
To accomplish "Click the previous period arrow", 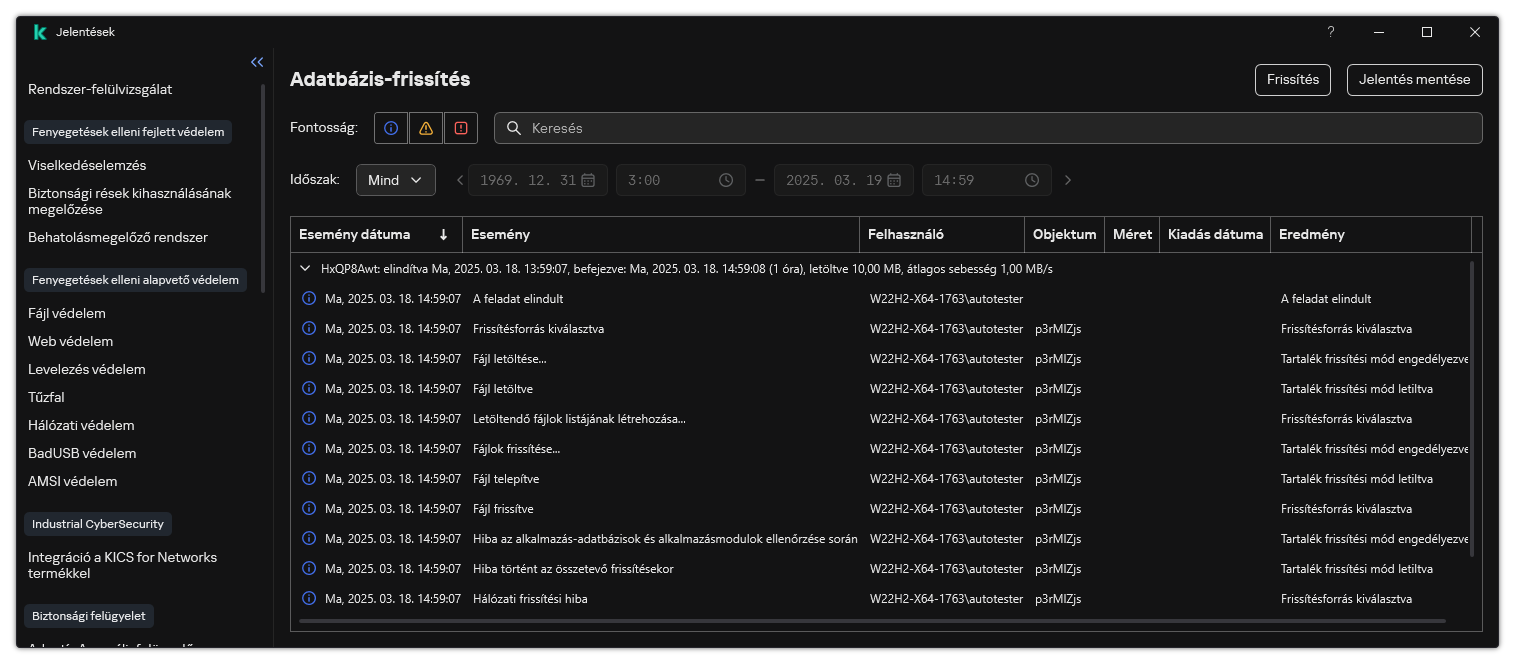I will 460,180.
